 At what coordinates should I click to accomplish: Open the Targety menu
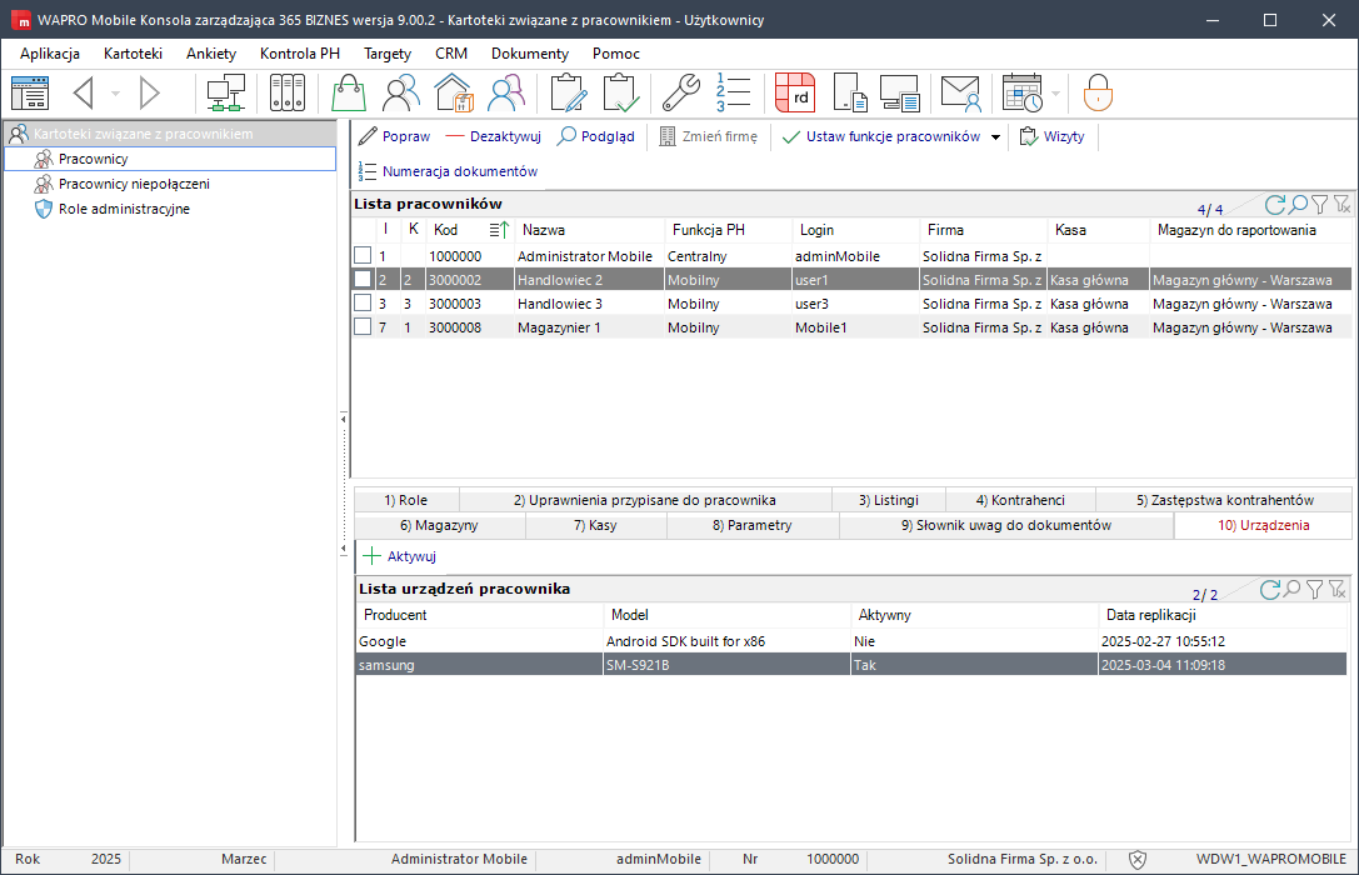387,54
